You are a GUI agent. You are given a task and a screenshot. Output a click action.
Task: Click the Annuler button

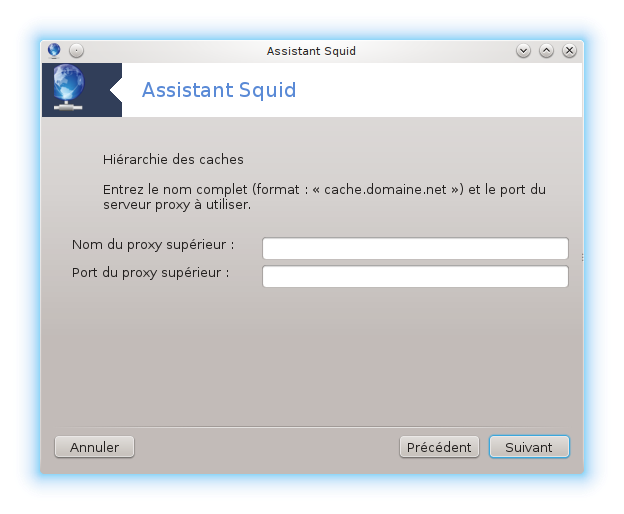(x=94, y=447)
